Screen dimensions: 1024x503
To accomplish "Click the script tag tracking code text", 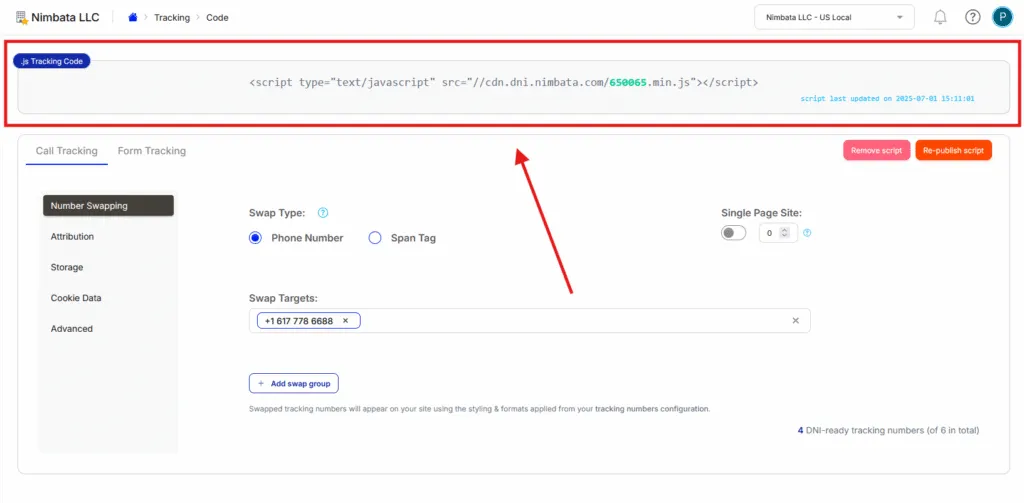I will tap(504, 82).
